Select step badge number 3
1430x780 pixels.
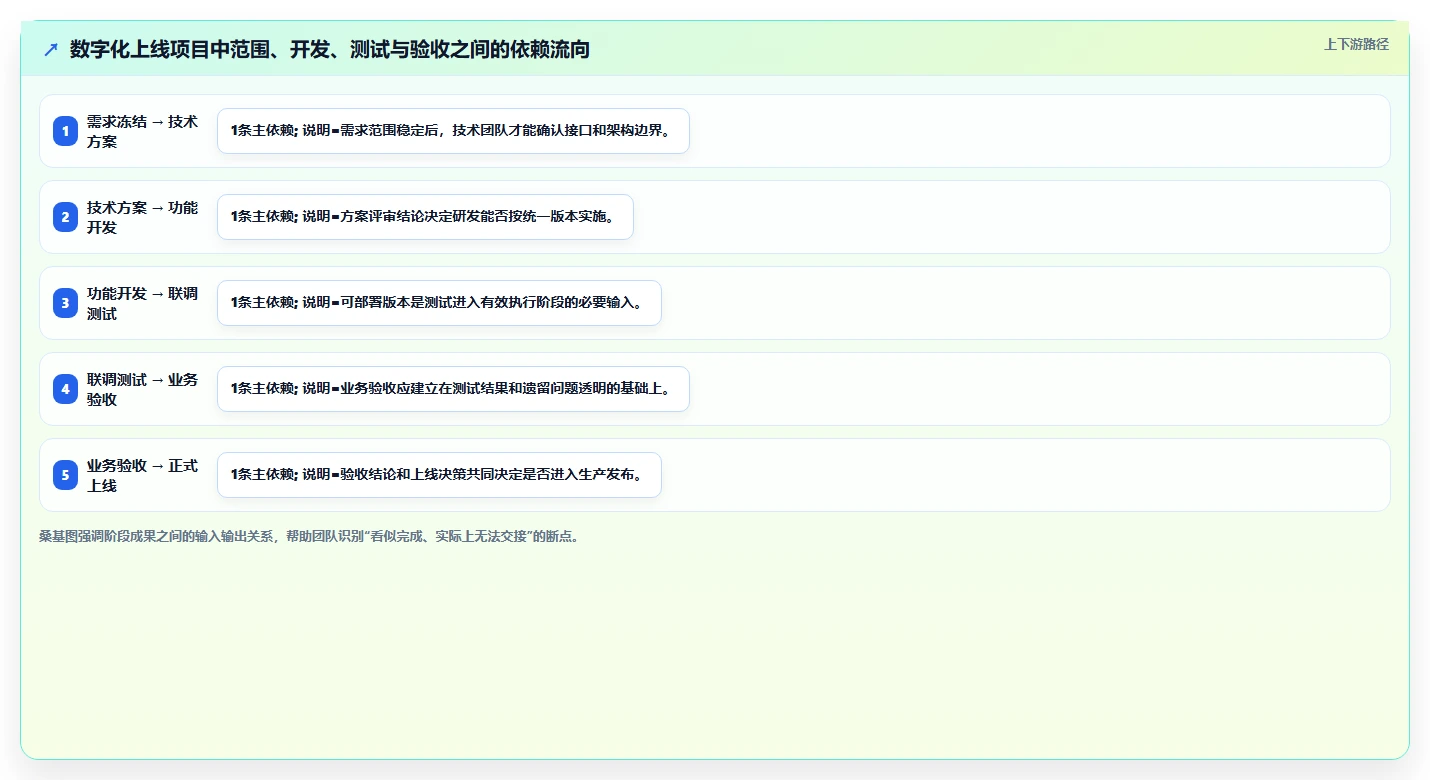(x=65, y=303)
